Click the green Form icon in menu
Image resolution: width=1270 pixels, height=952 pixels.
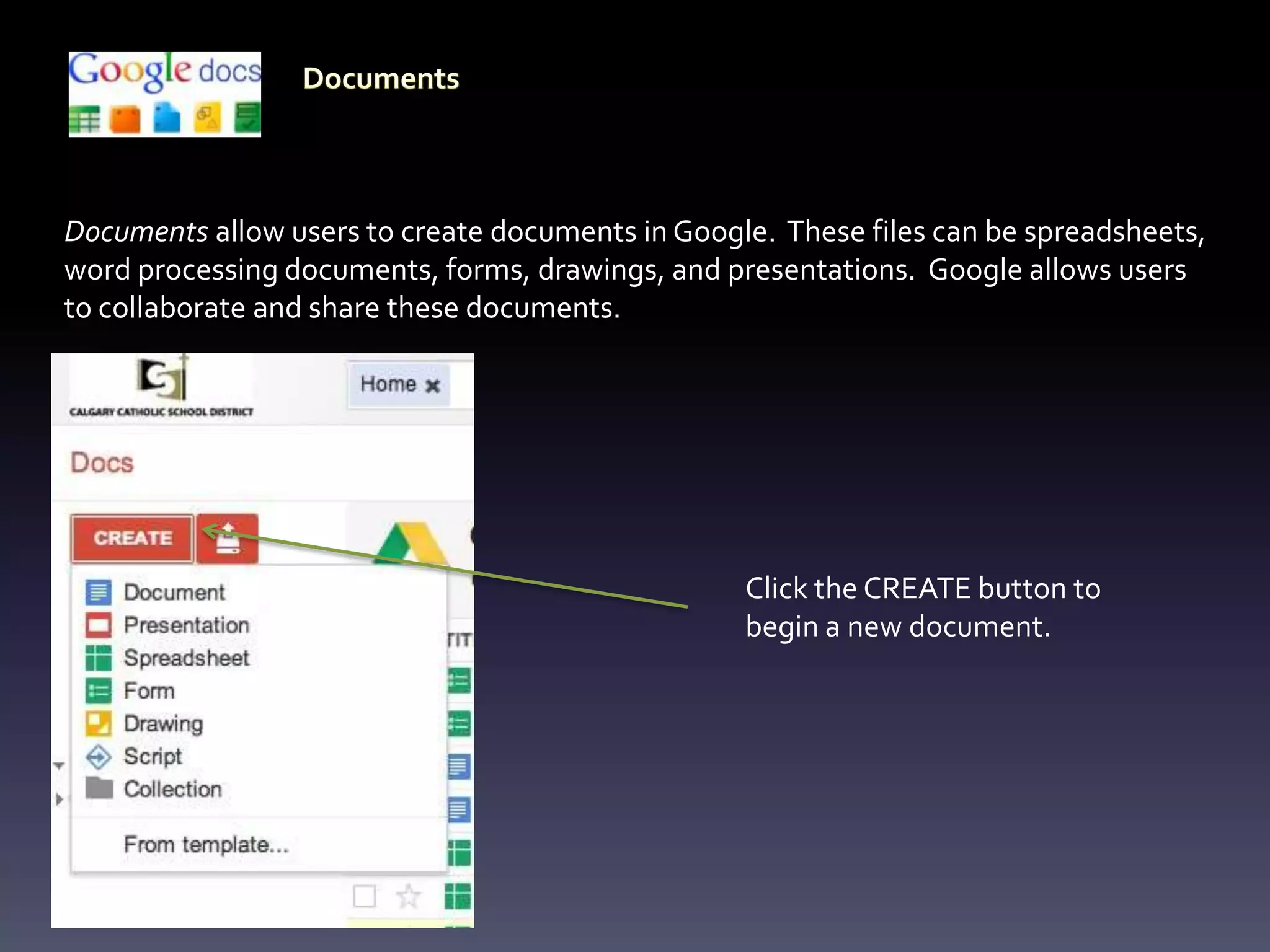click(x=99, y=690)
